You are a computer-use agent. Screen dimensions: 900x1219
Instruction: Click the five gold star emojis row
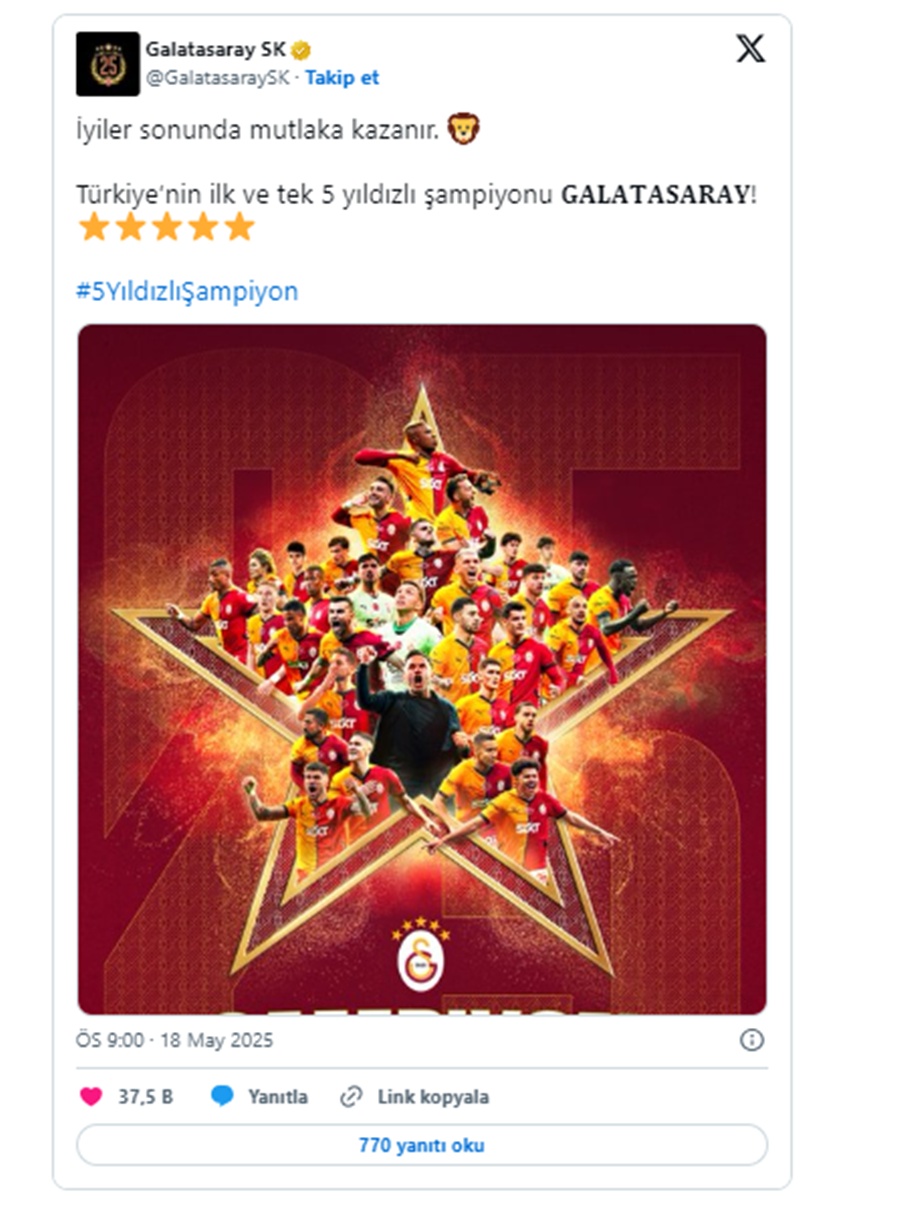[x=166, y=227]
